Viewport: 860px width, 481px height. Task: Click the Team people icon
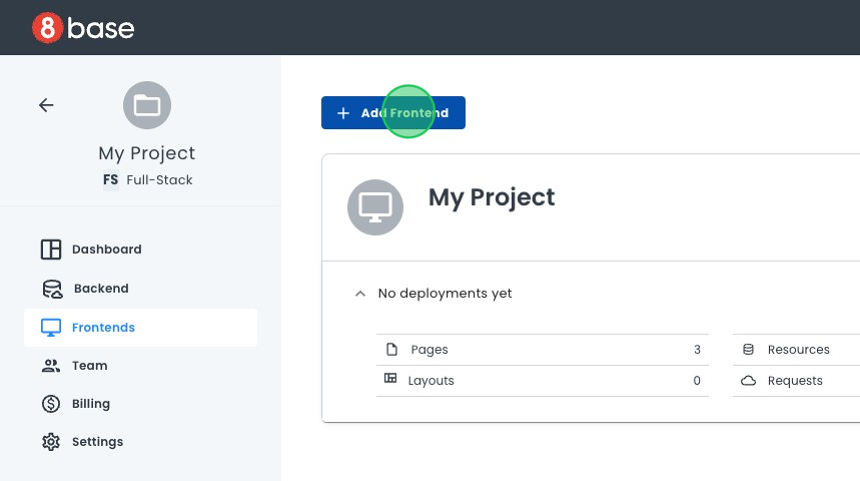[51, 366]
